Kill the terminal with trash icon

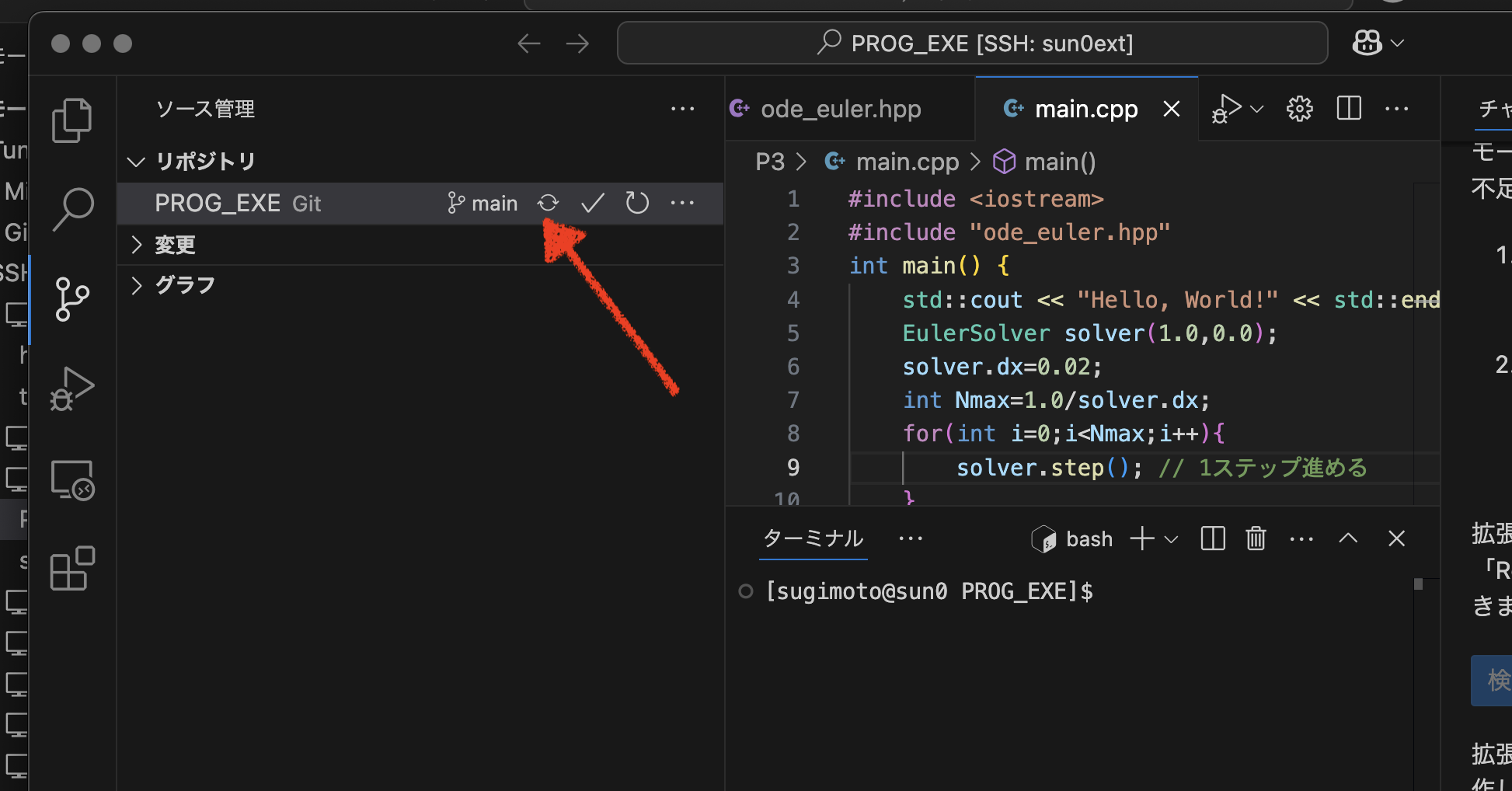pyautogui.click(x=1256, y=538)
